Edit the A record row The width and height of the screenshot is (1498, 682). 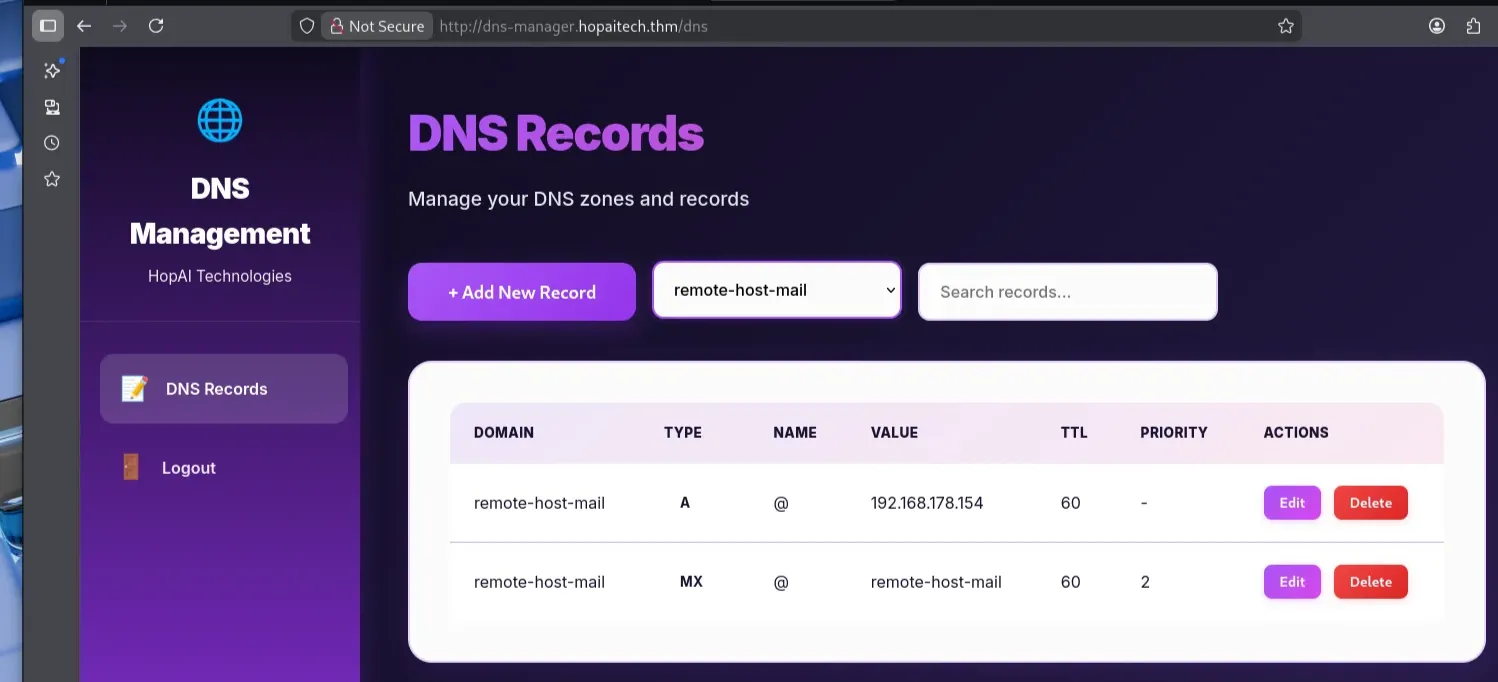(1292, 503)
